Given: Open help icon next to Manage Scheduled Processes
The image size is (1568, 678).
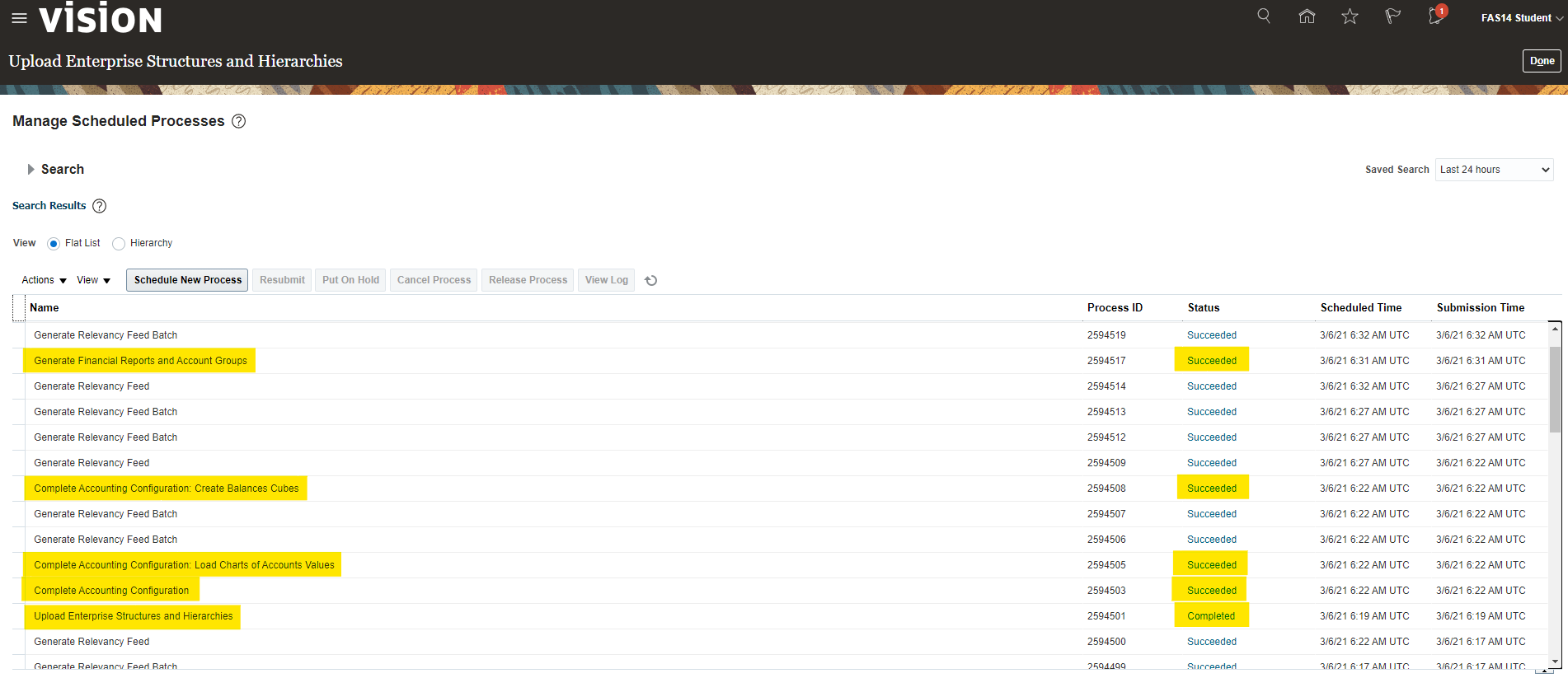Looking at the screenshot, I should 238,121.
